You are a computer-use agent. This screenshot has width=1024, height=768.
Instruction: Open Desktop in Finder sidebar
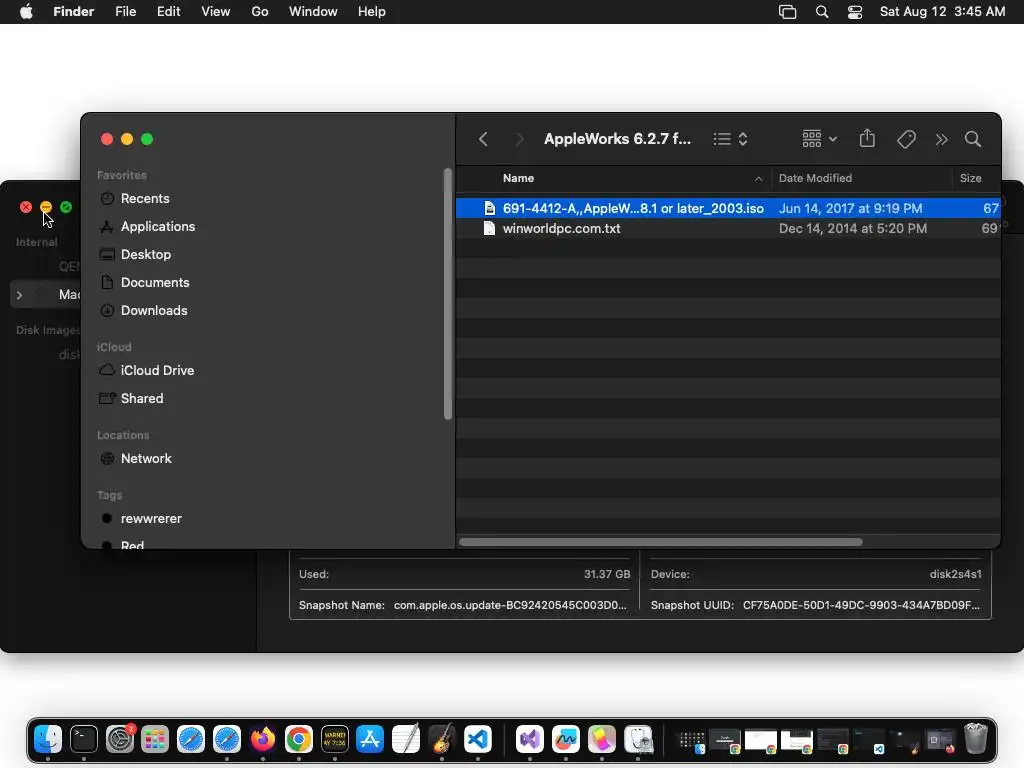(x=146, y=255)
